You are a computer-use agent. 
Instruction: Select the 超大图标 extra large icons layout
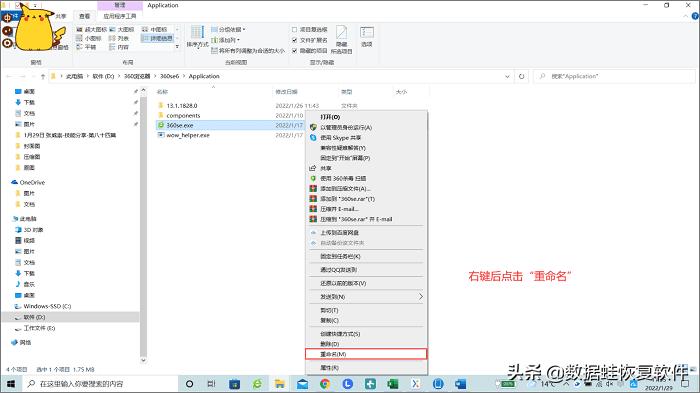tap(91, 29)
